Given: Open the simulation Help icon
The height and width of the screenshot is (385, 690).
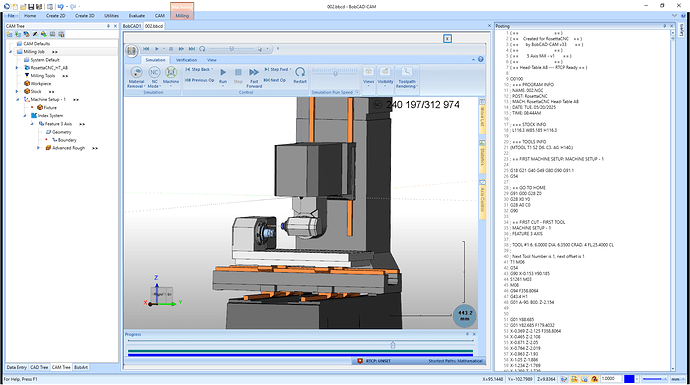Looking at the screenshot, I should pyautogui.click(x=481, y=59).
